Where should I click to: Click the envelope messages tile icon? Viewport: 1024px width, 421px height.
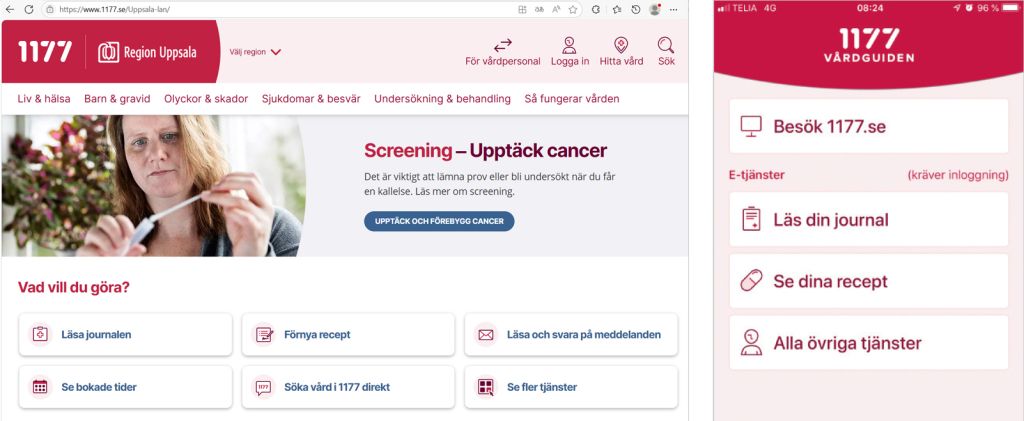tap(486, 334)
